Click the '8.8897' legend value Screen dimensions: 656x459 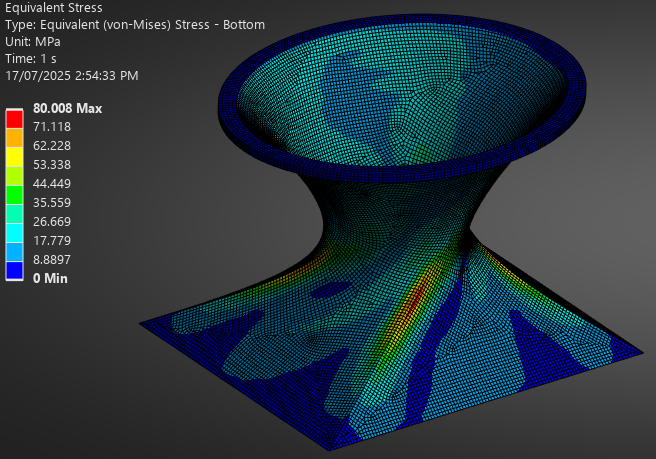52,259
